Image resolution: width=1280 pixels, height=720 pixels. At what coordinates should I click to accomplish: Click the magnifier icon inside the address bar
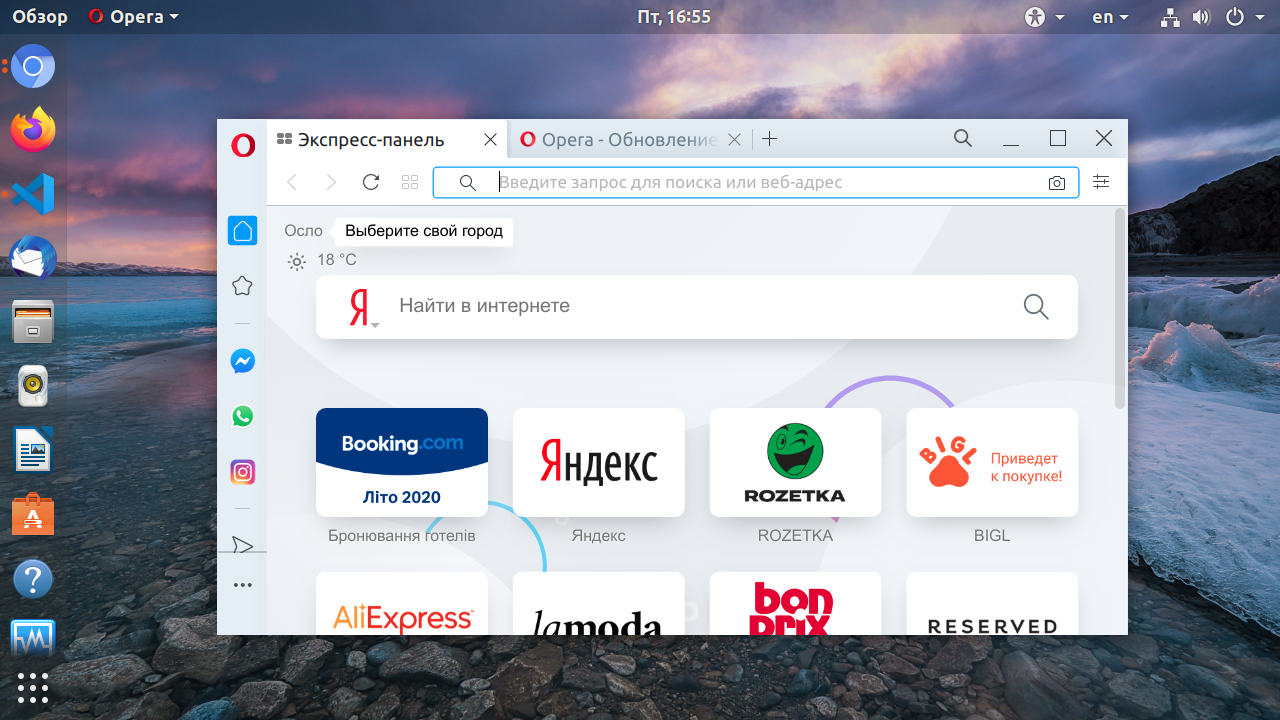467,183
